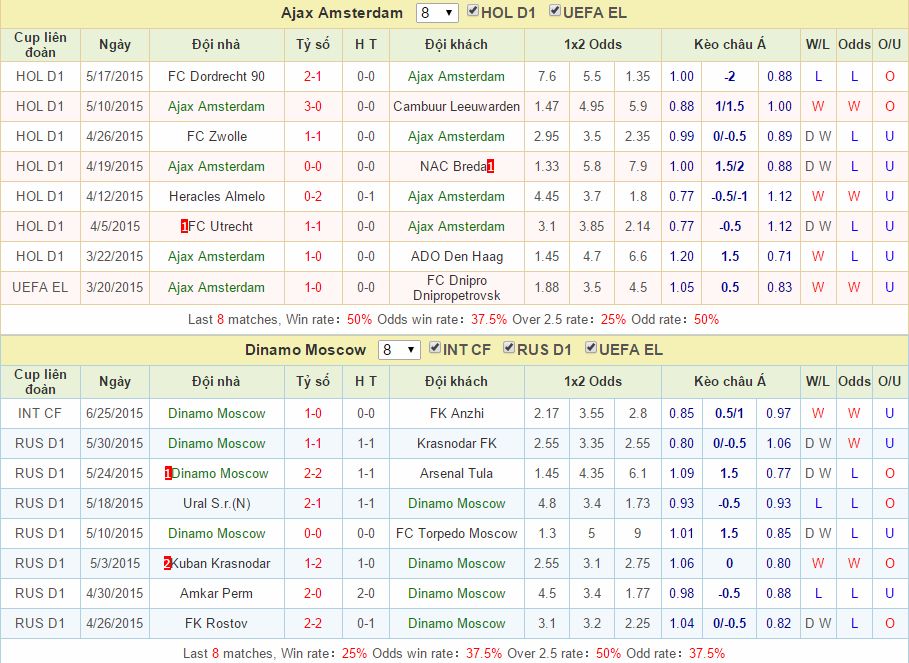Screen dimensions: 909x663
Task: Click the INT CF league cell in Dinamo table
Action: pos(40,414)
